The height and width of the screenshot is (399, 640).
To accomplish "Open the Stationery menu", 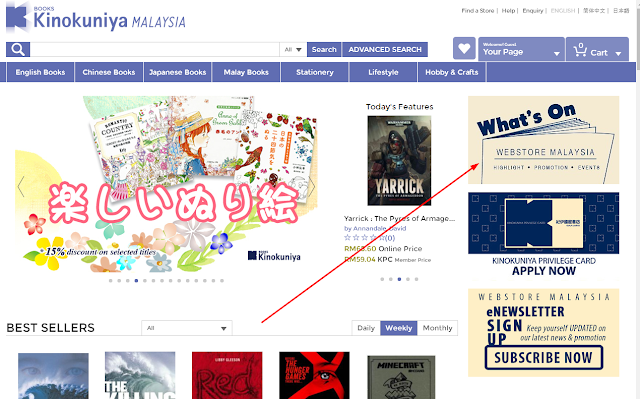I will tap(315, 72).
